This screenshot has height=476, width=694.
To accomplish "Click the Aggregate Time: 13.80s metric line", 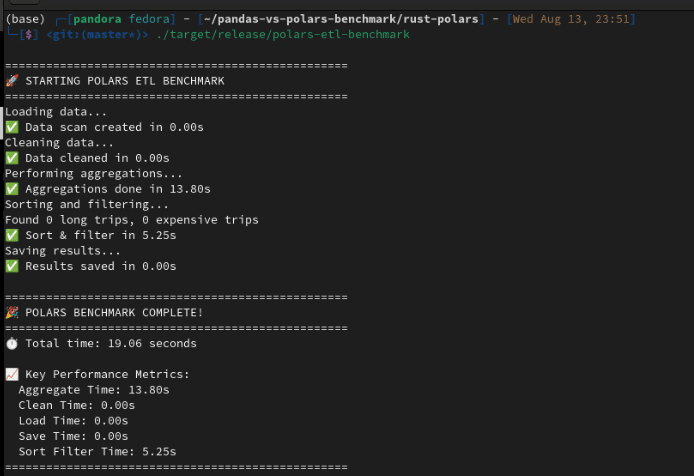I will click(x=94, y=390).
